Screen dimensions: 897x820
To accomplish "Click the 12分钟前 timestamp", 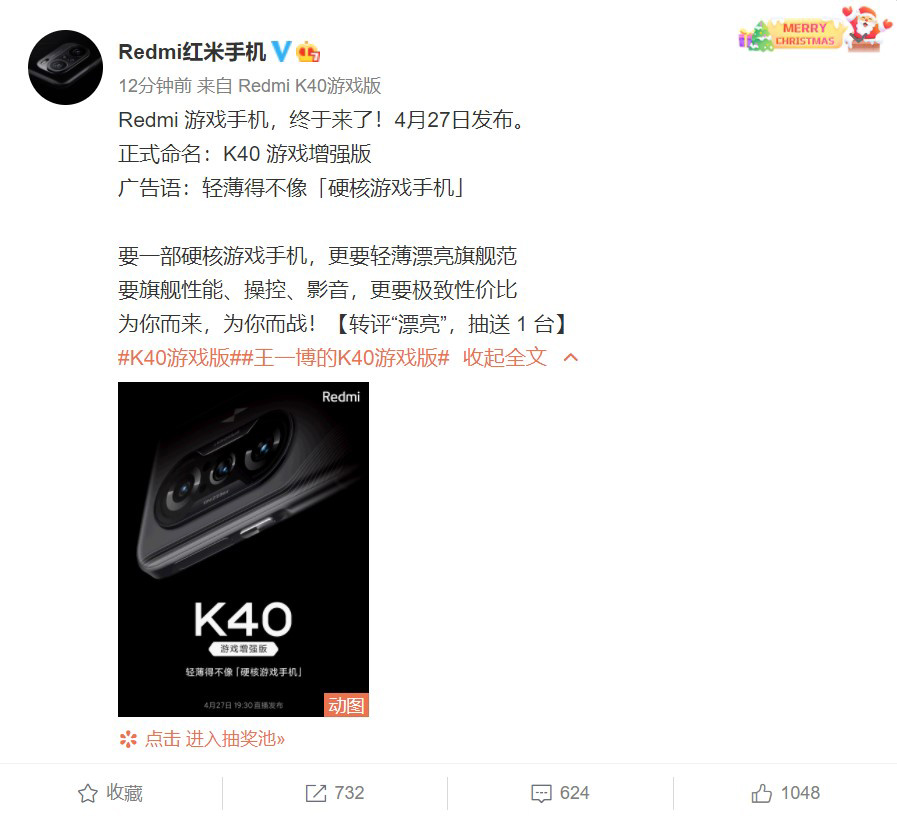I will [155, 86].
